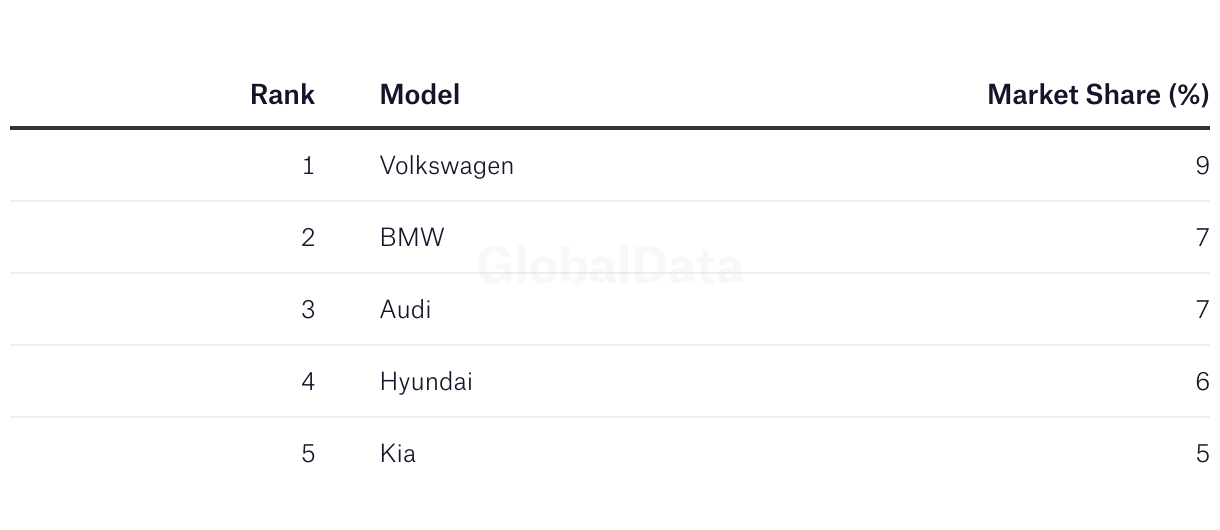Click the Audi model name

coord(405,310)
